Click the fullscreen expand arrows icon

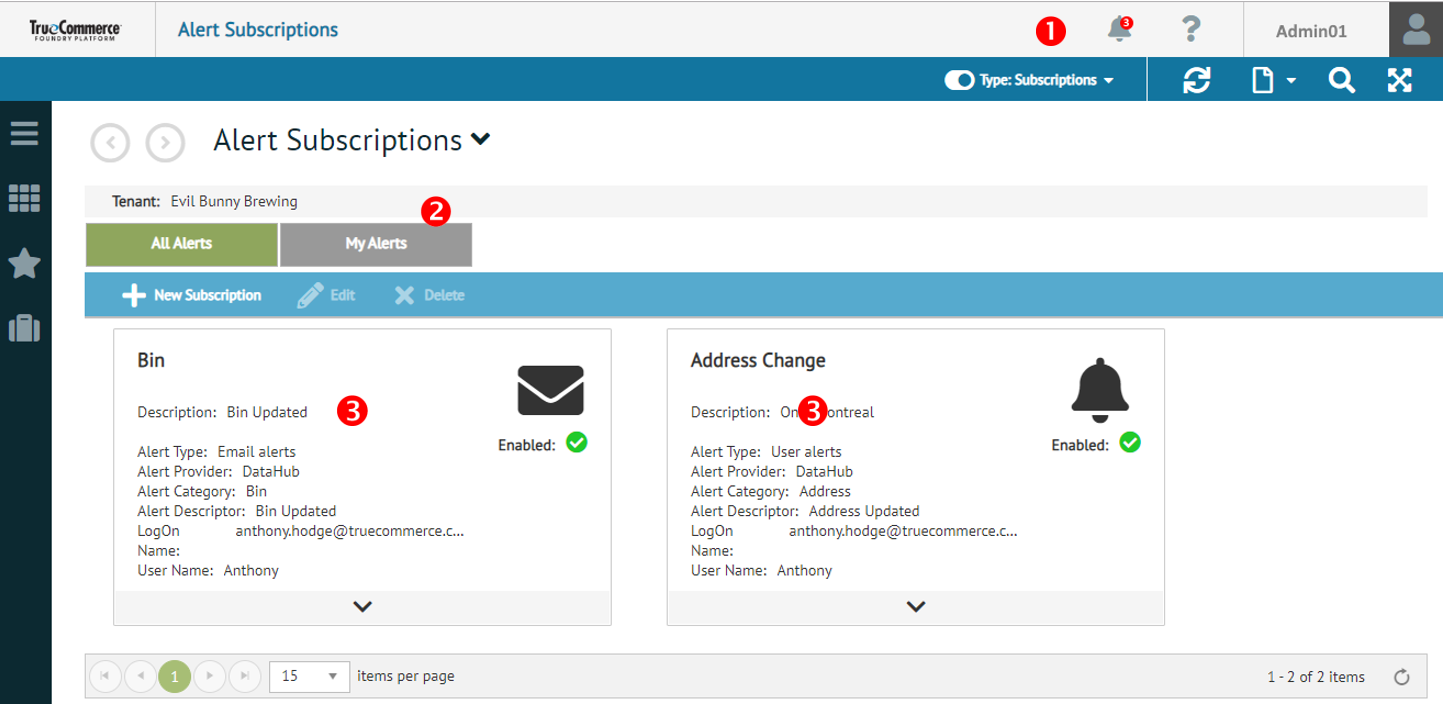(x=1400, y=81)
